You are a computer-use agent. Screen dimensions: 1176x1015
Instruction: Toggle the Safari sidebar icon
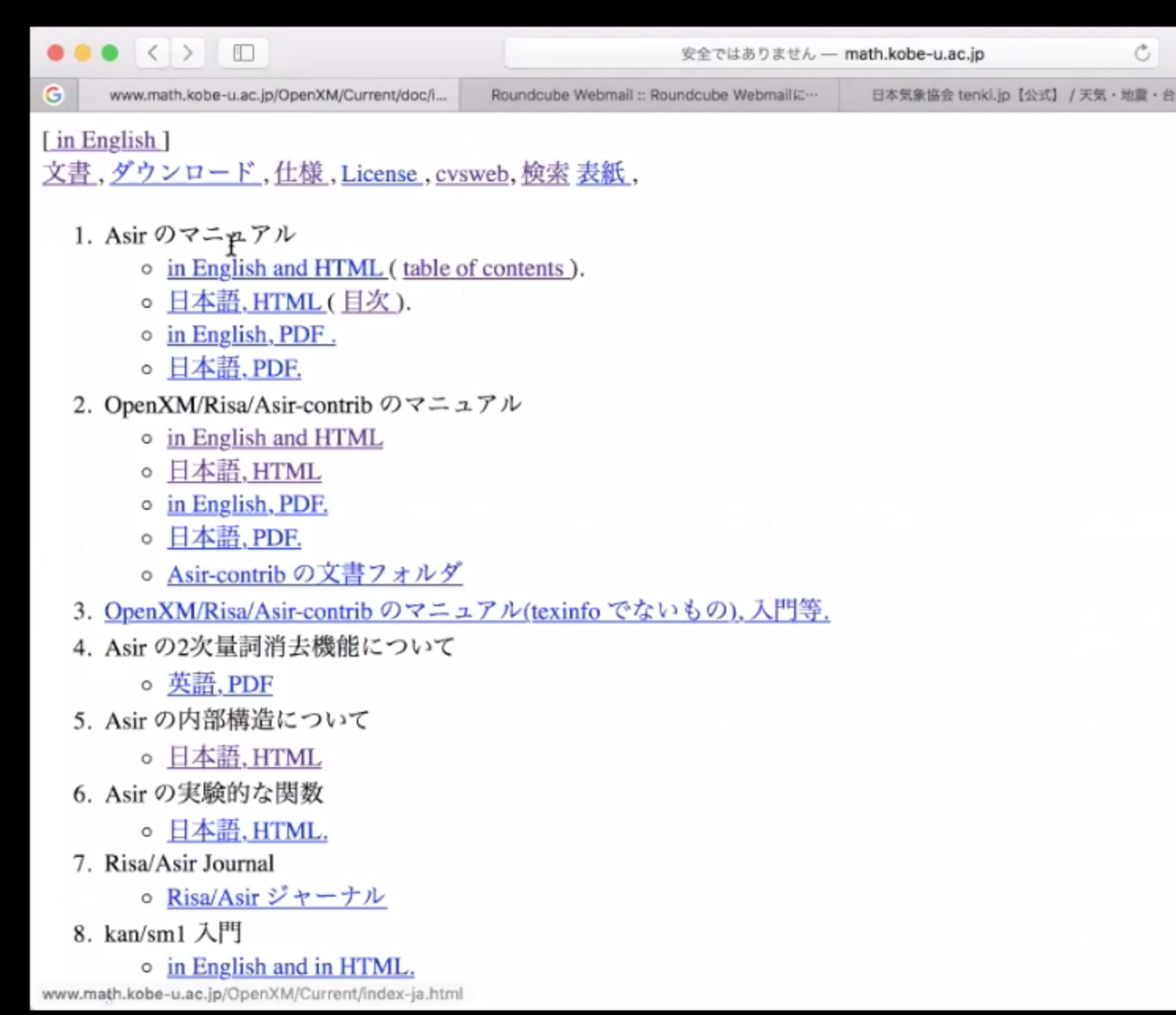point(243,53)
